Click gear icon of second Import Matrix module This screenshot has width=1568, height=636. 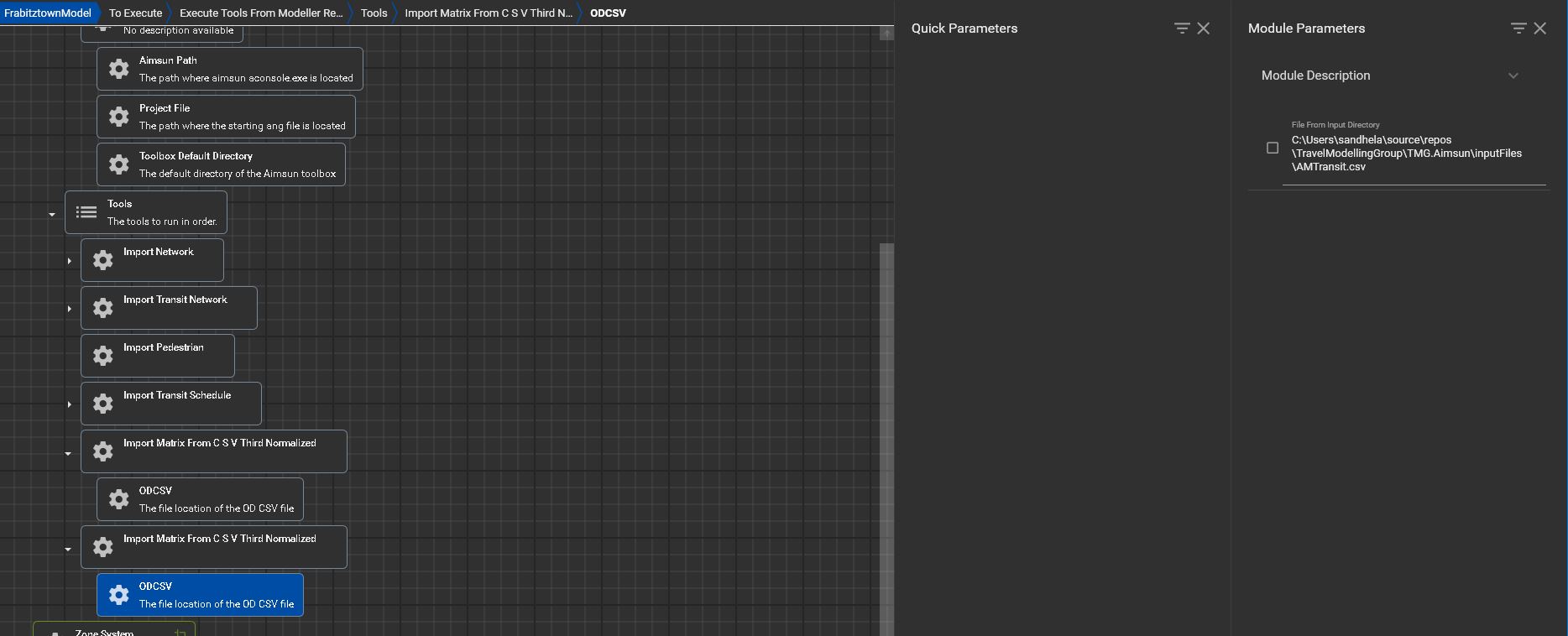tap(103, 547)
